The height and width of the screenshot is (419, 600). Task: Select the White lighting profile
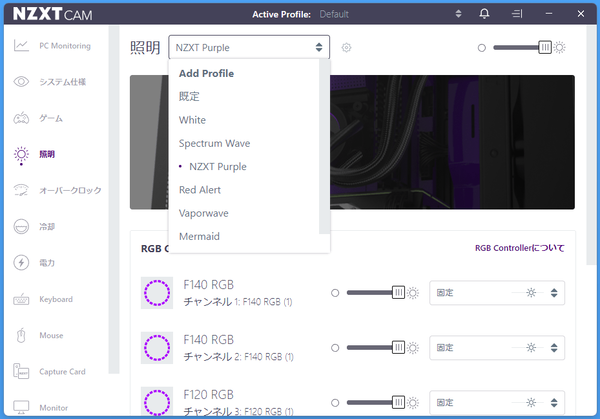192,120
